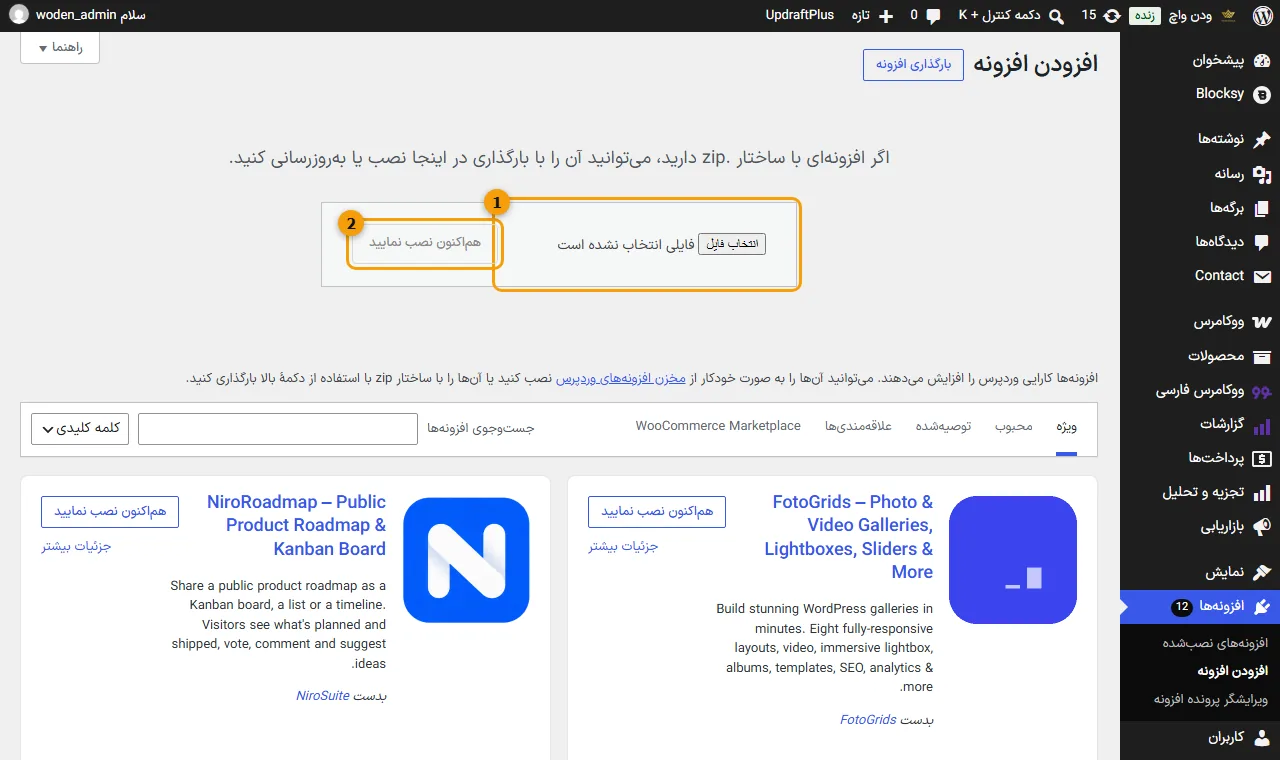Click the Payments (پرداخت‌ها) dollar icon

click(x=1262, y=458)
